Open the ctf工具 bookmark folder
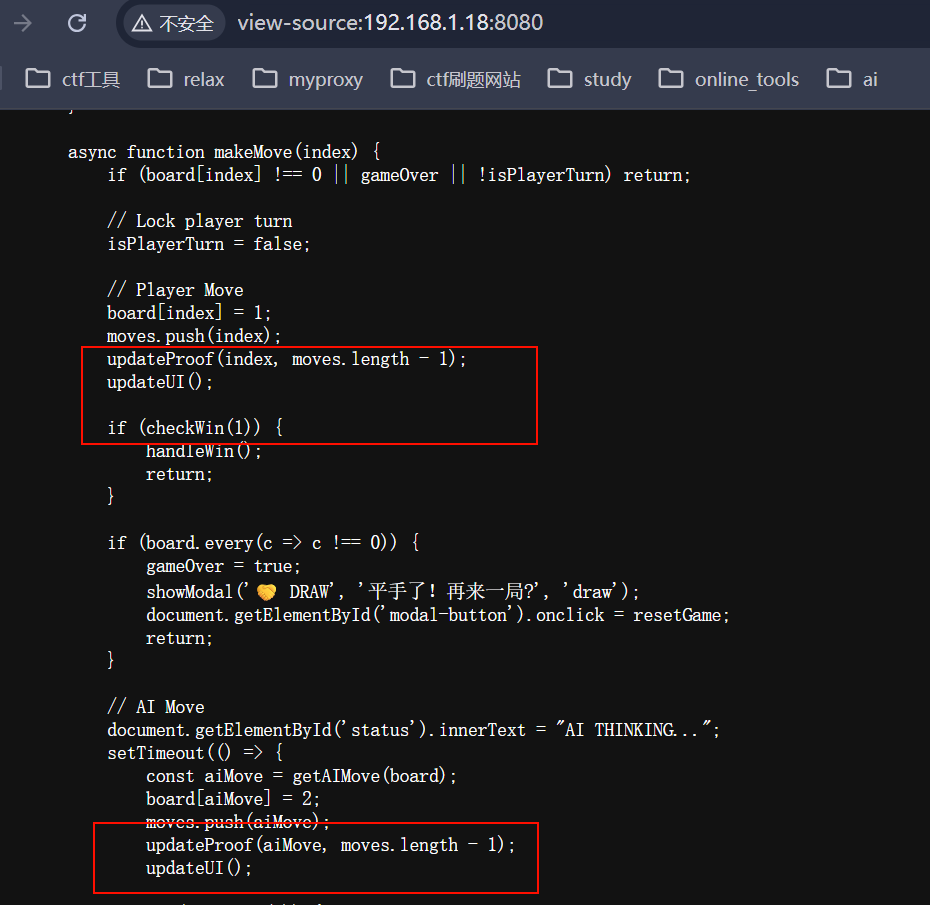The image size is (930, 905). pos(73,79)
